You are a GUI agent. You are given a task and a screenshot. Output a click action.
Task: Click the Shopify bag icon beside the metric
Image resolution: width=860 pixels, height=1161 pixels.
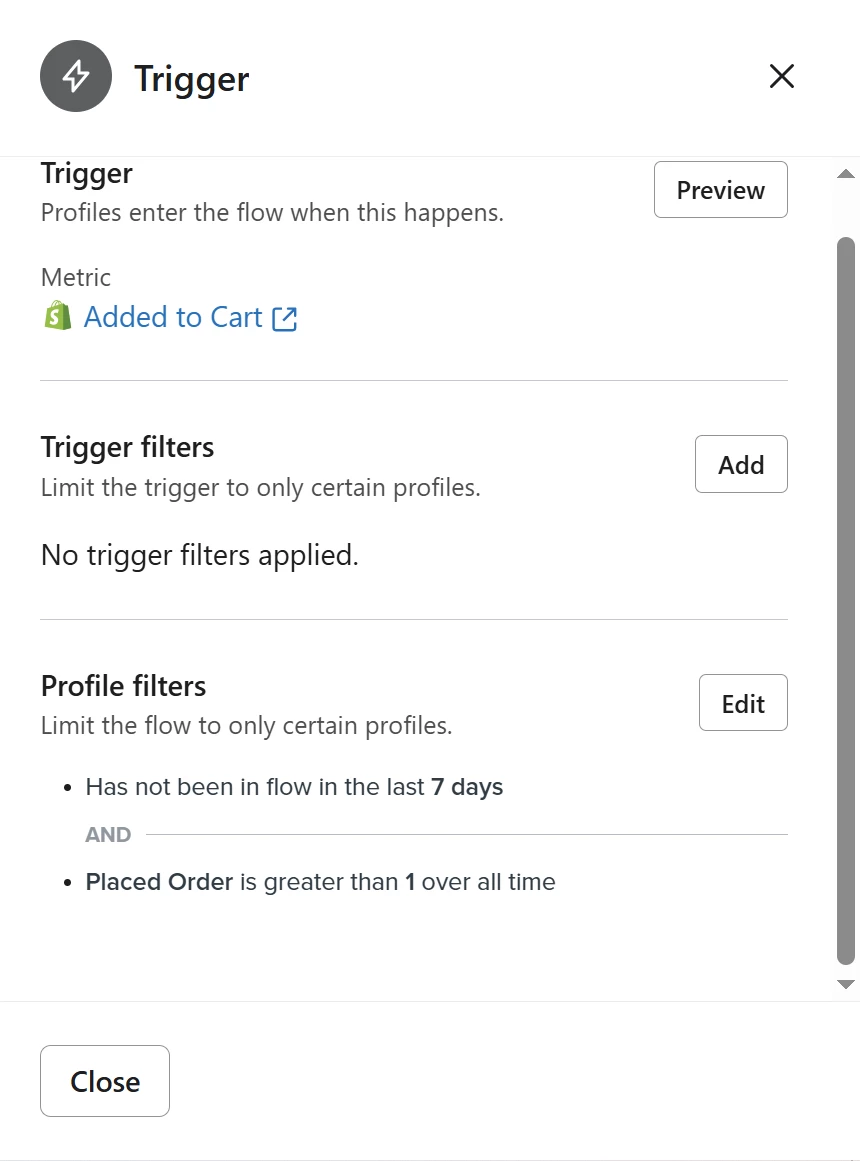pyautogui.click(x=58, y=317)
